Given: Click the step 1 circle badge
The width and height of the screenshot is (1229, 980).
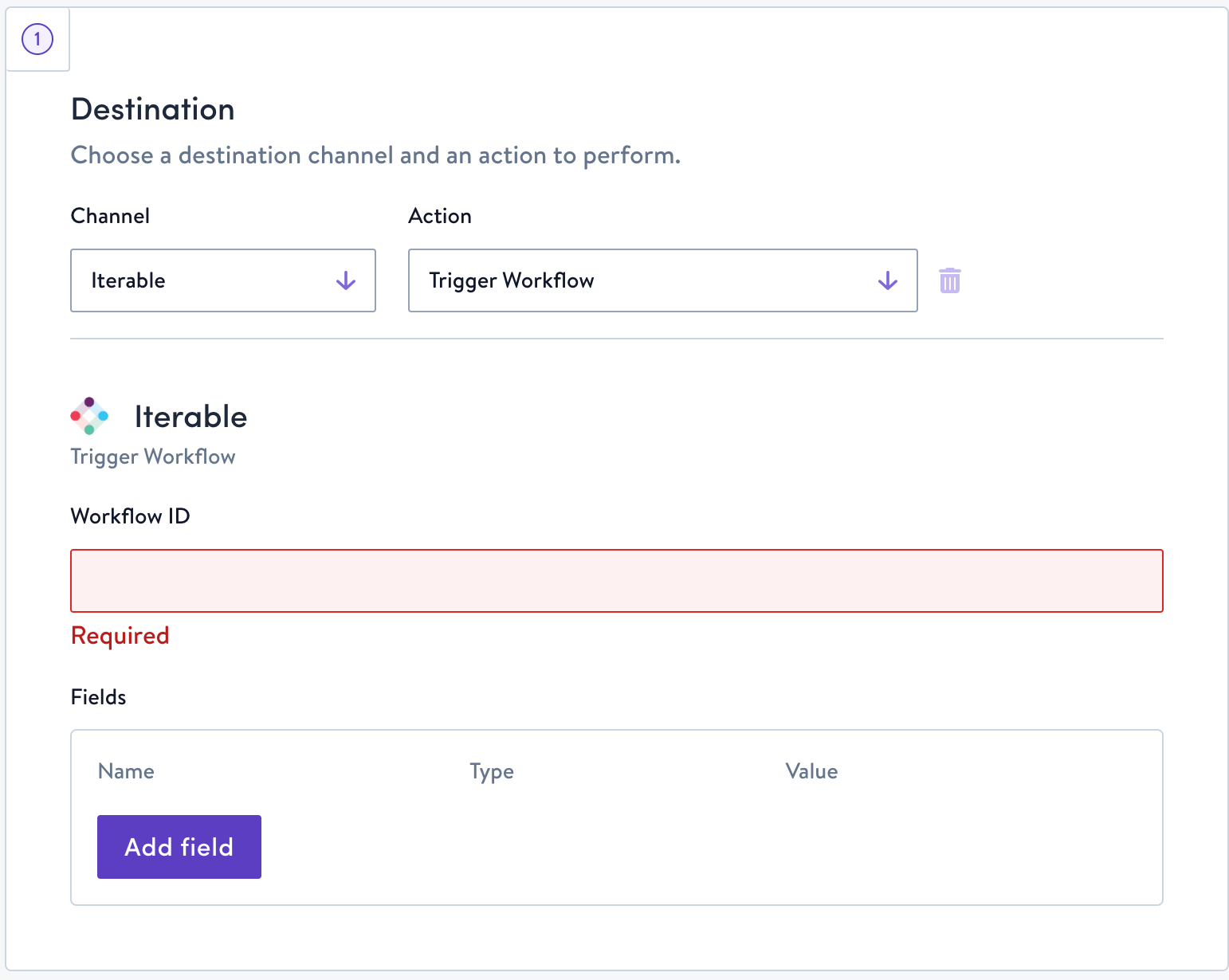Looking at the screenshot, I should (37, 39).
